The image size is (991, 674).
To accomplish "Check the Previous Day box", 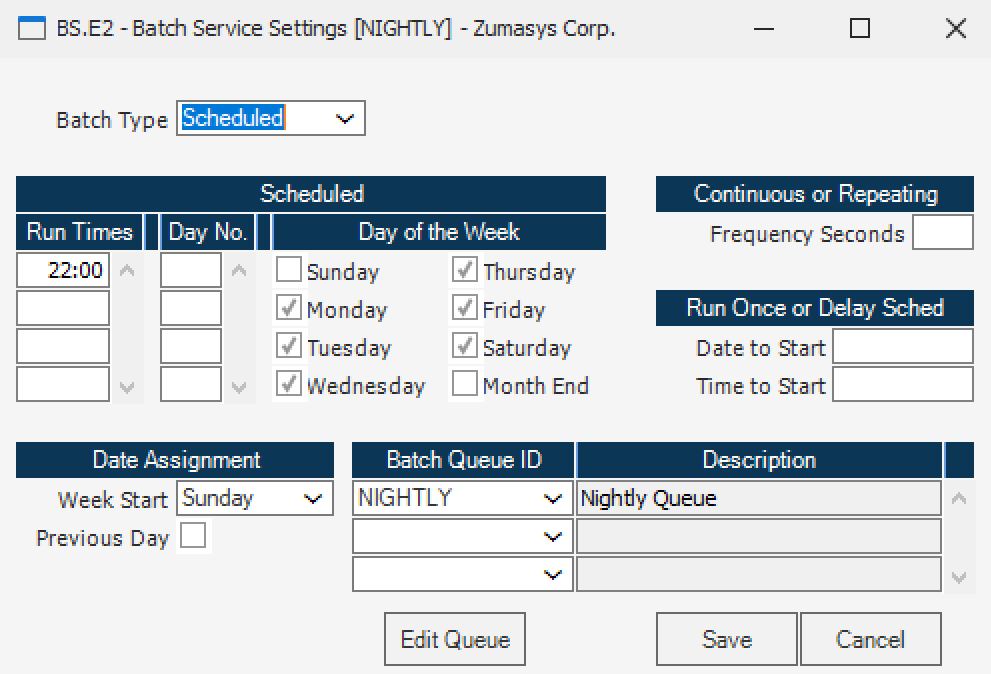I will 192,537.
